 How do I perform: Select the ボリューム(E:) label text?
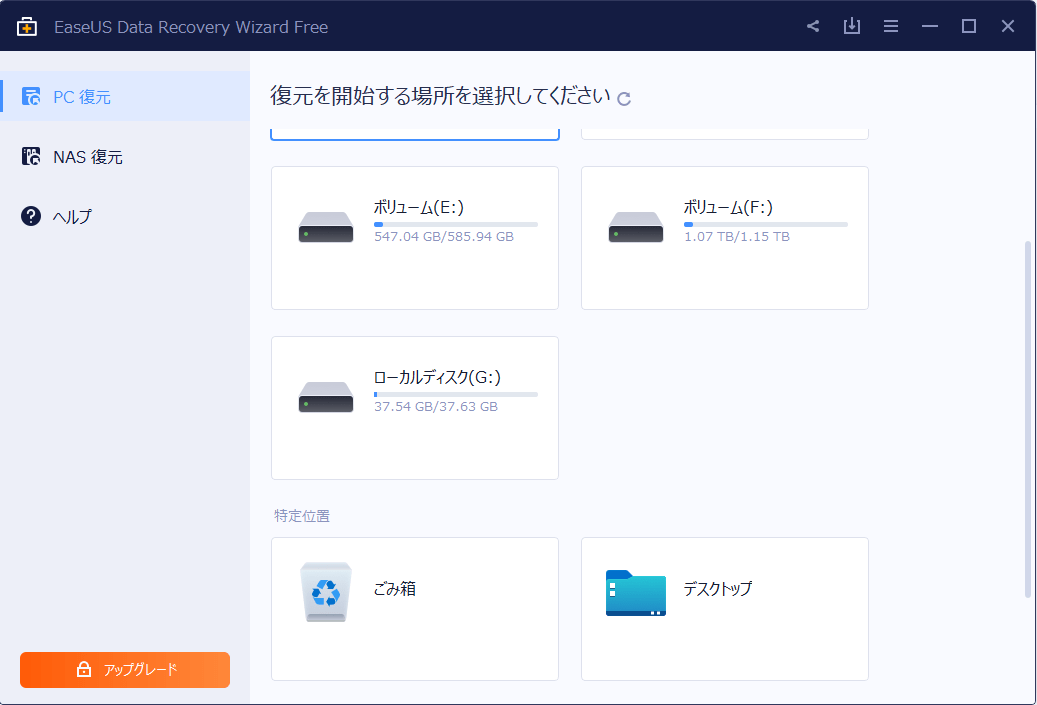click(419, 207)
